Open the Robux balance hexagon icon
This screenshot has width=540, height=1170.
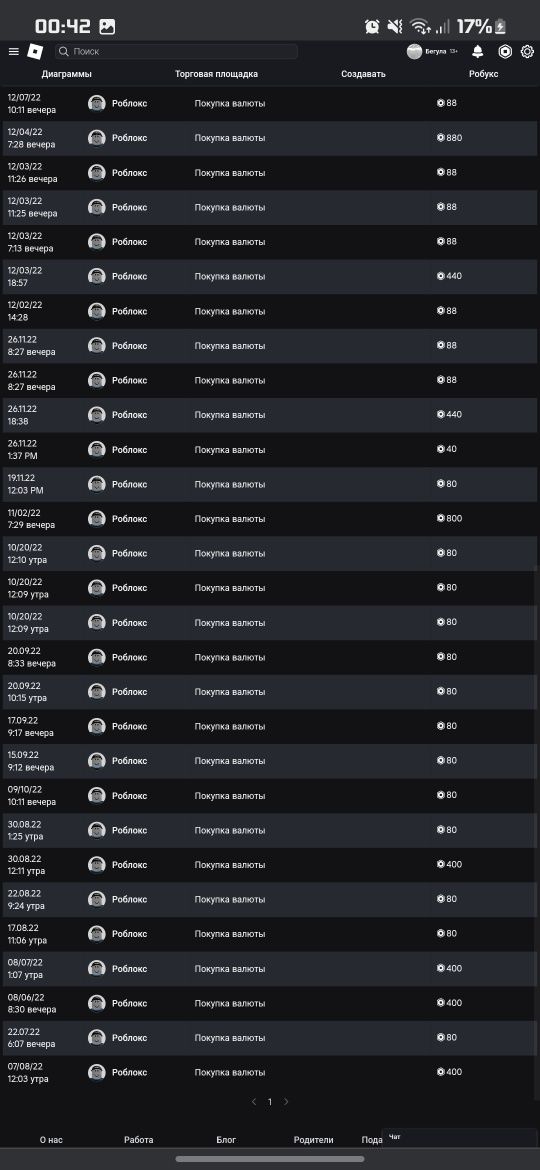pyautogui.click(x=505, y=51)
